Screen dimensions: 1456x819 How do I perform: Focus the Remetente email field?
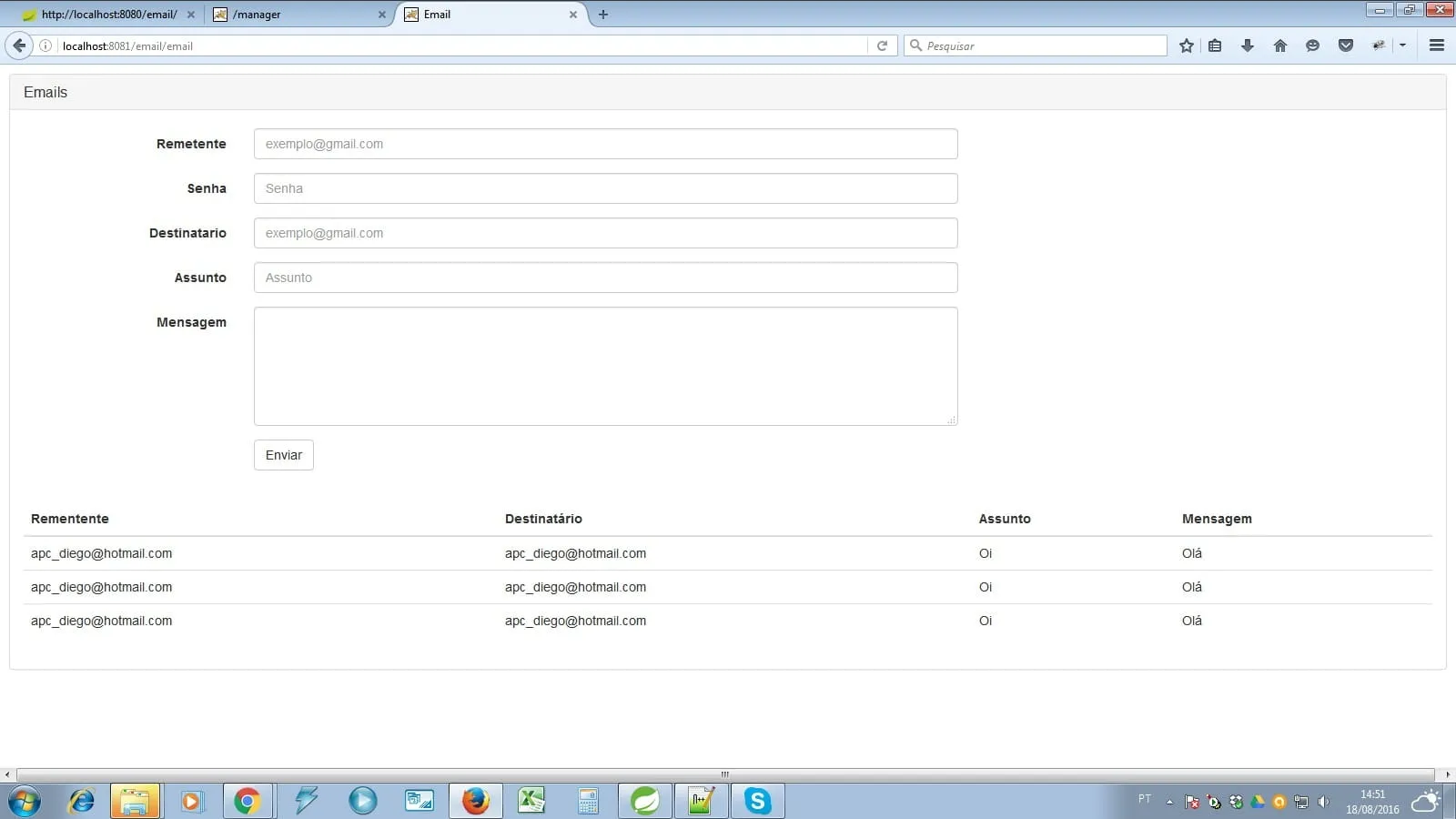[x=605, y=144]
